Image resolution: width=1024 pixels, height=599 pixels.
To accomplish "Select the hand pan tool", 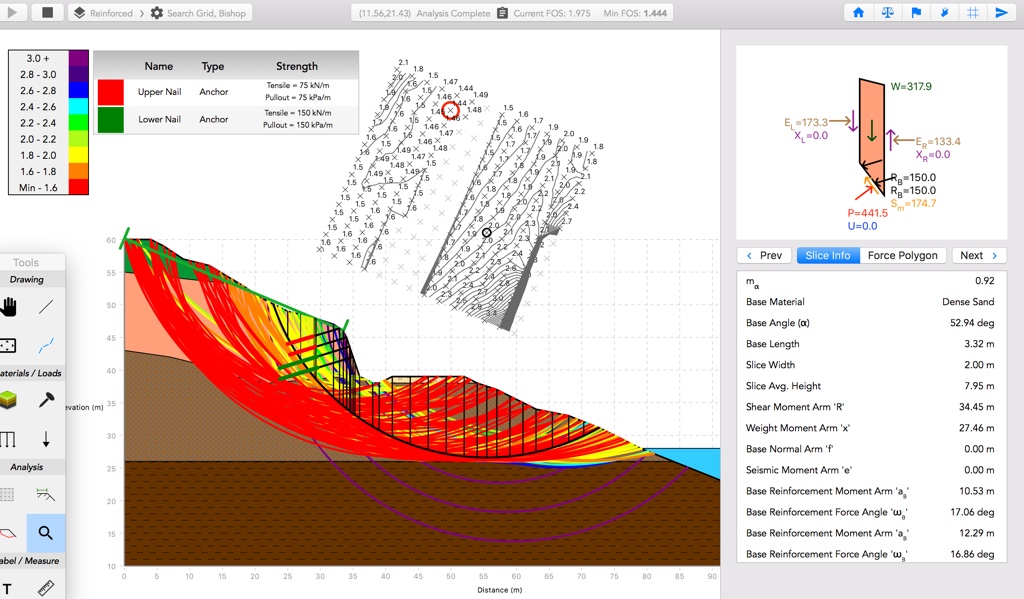I will [8, 307].
